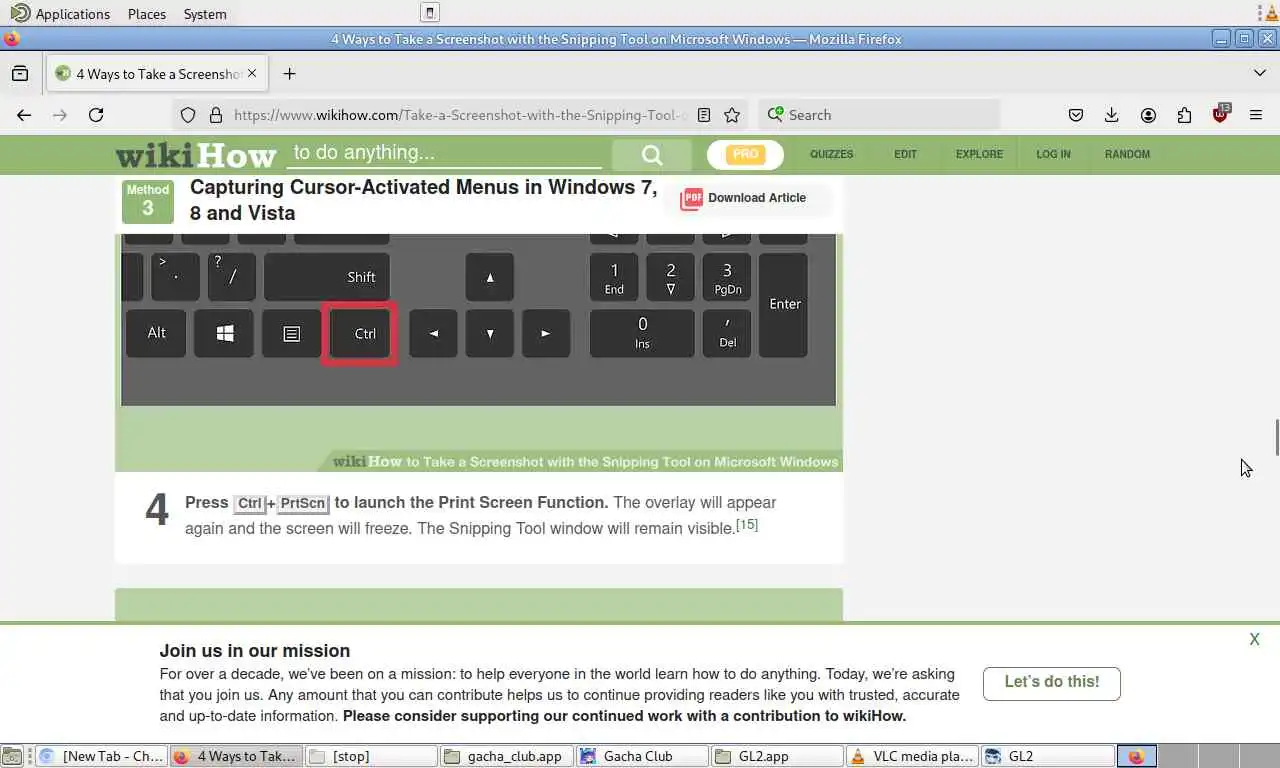Click the Firefox workspace switcher cell
Viewport: 1280px width, 768px height.
(1137, 756)
